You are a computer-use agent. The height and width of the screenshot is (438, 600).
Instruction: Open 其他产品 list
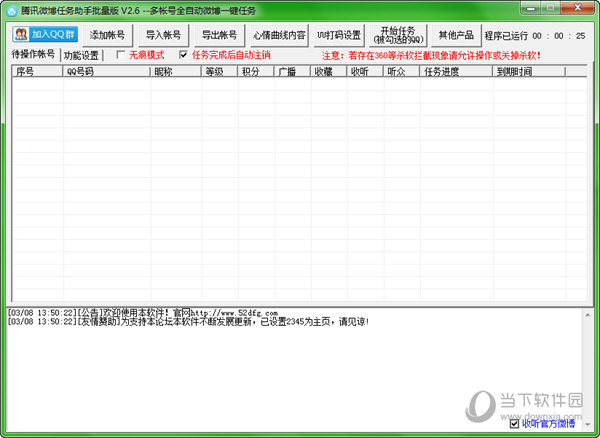(456, 35)
